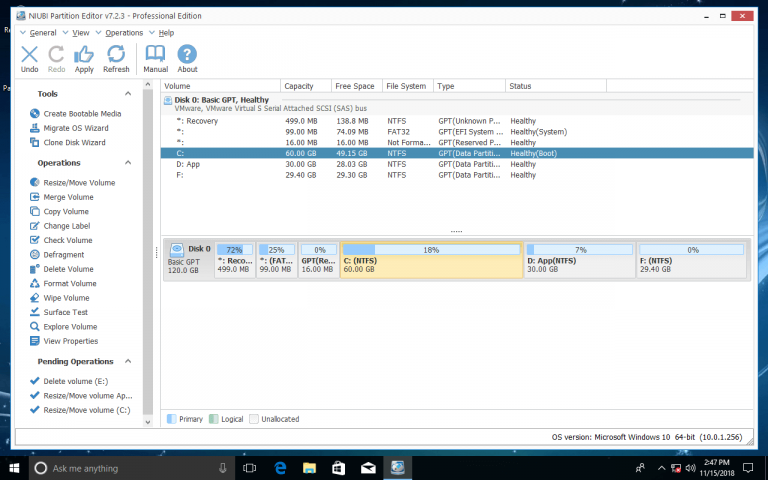Collapse the Operations section
The image size is (768, 480).
[x=128, y=163]
